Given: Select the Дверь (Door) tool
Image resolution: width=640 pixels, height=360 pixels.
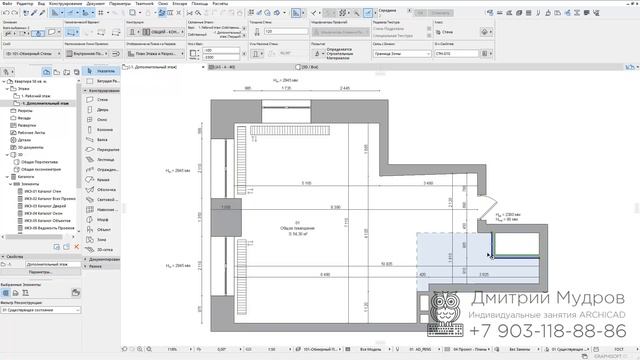Looking at the screenshot, I should point(101,109).
